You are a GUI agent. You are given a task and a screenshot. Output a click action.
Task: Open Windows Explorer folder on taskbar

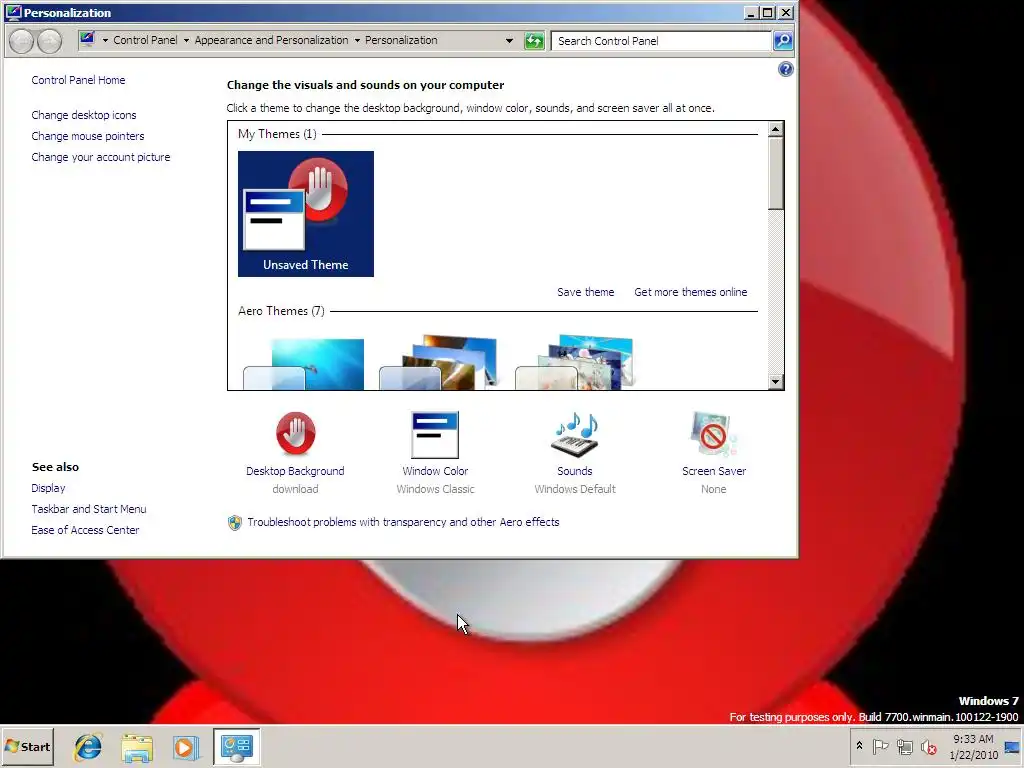click(x=137, y=747)
